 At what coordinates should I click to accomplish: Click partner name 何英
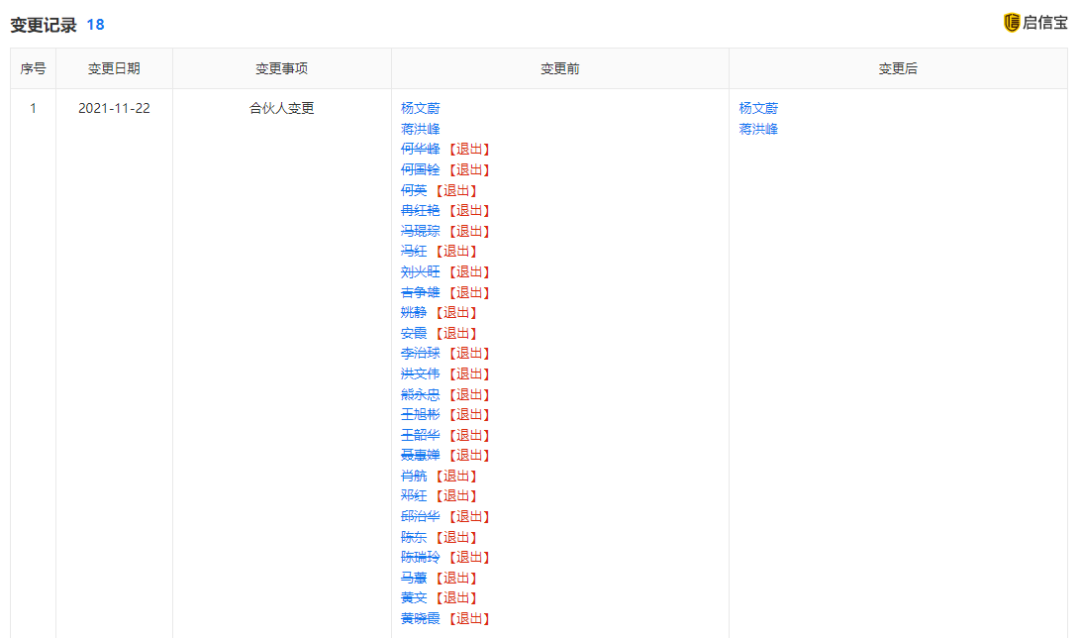coord(414,190)
